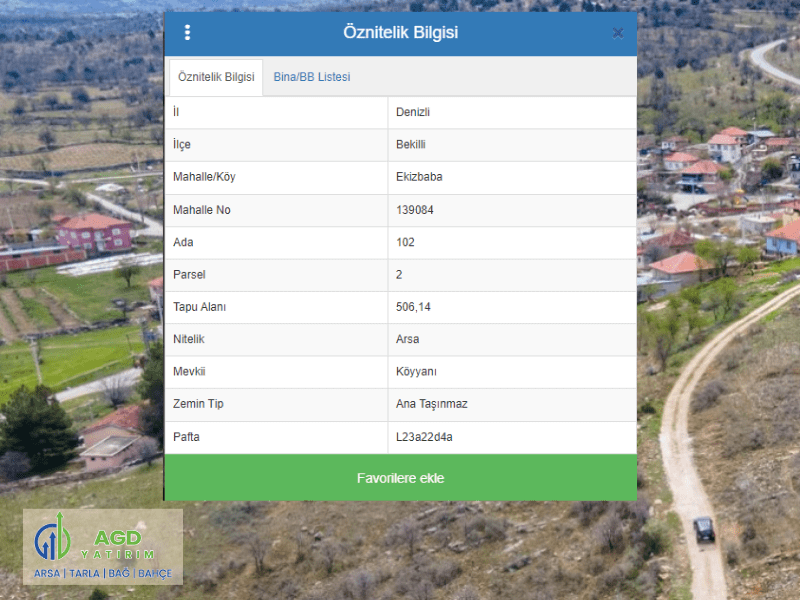
Task: Select the Mahalle No value 139084
Action: (416, 210)
